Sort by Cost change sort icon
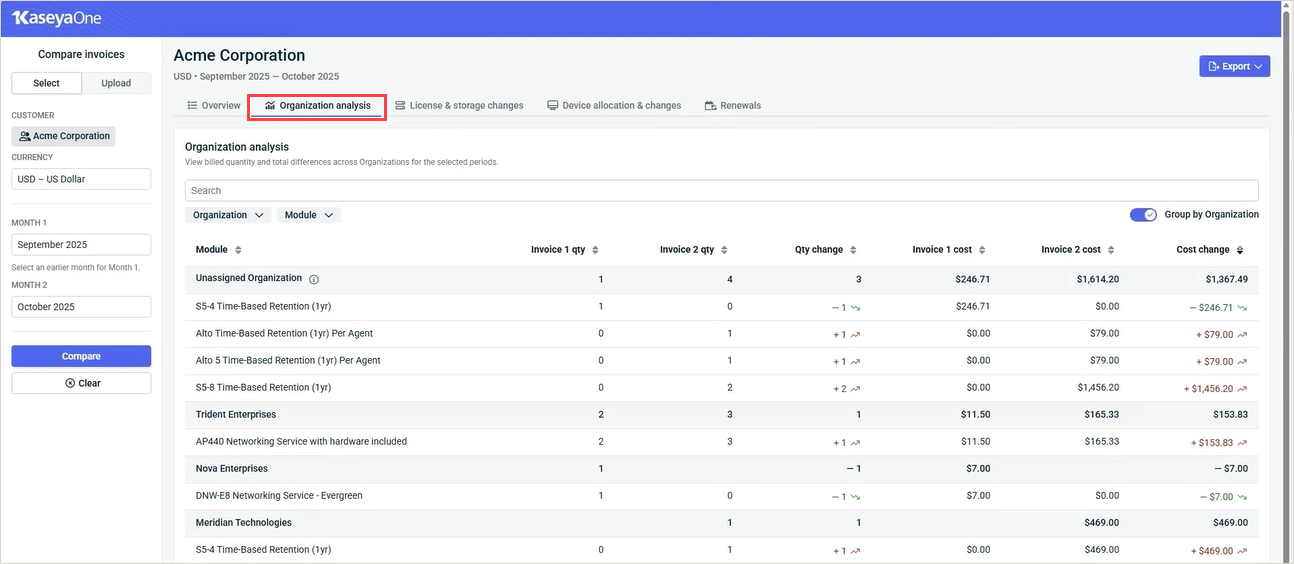The height and width of the screenshot is (564, 1294). point(1240,250)
